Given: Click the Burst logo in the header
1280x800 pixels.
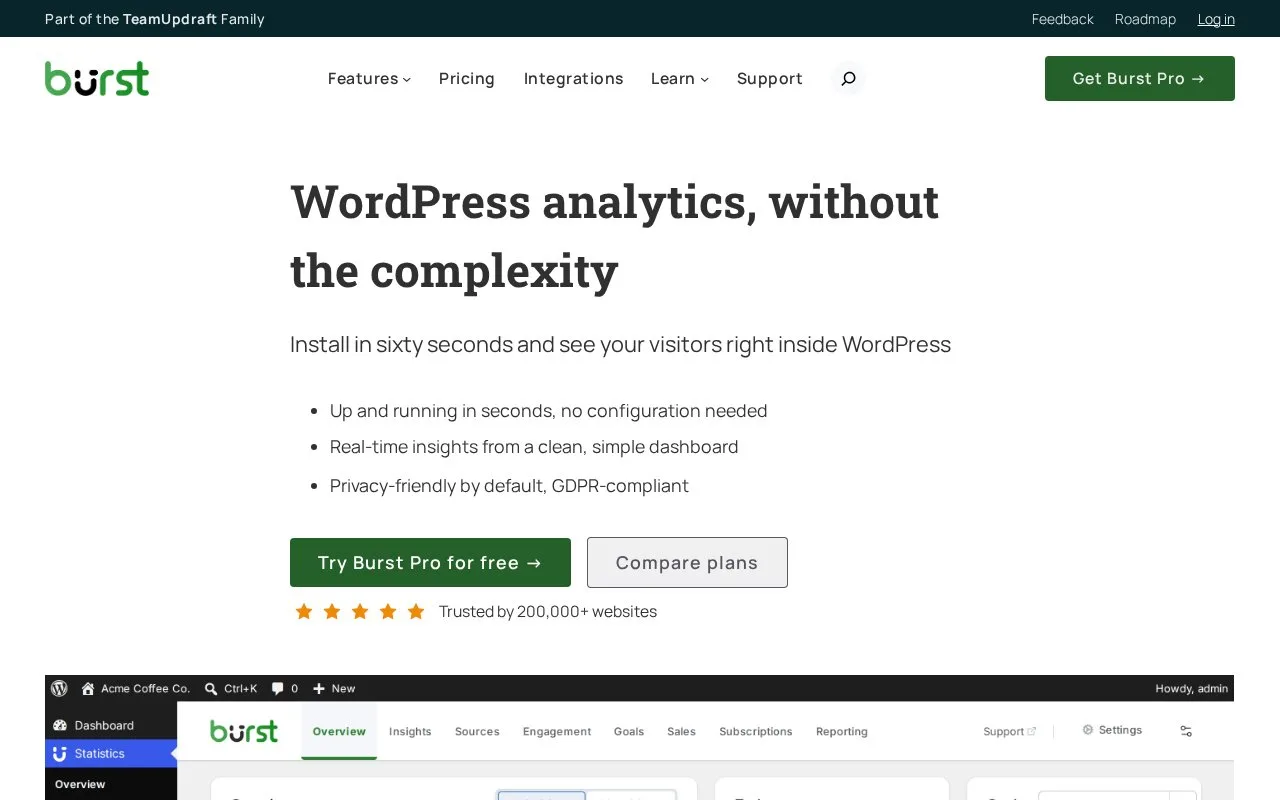Looking at the screenshot, I should click(x=97, y=78).
